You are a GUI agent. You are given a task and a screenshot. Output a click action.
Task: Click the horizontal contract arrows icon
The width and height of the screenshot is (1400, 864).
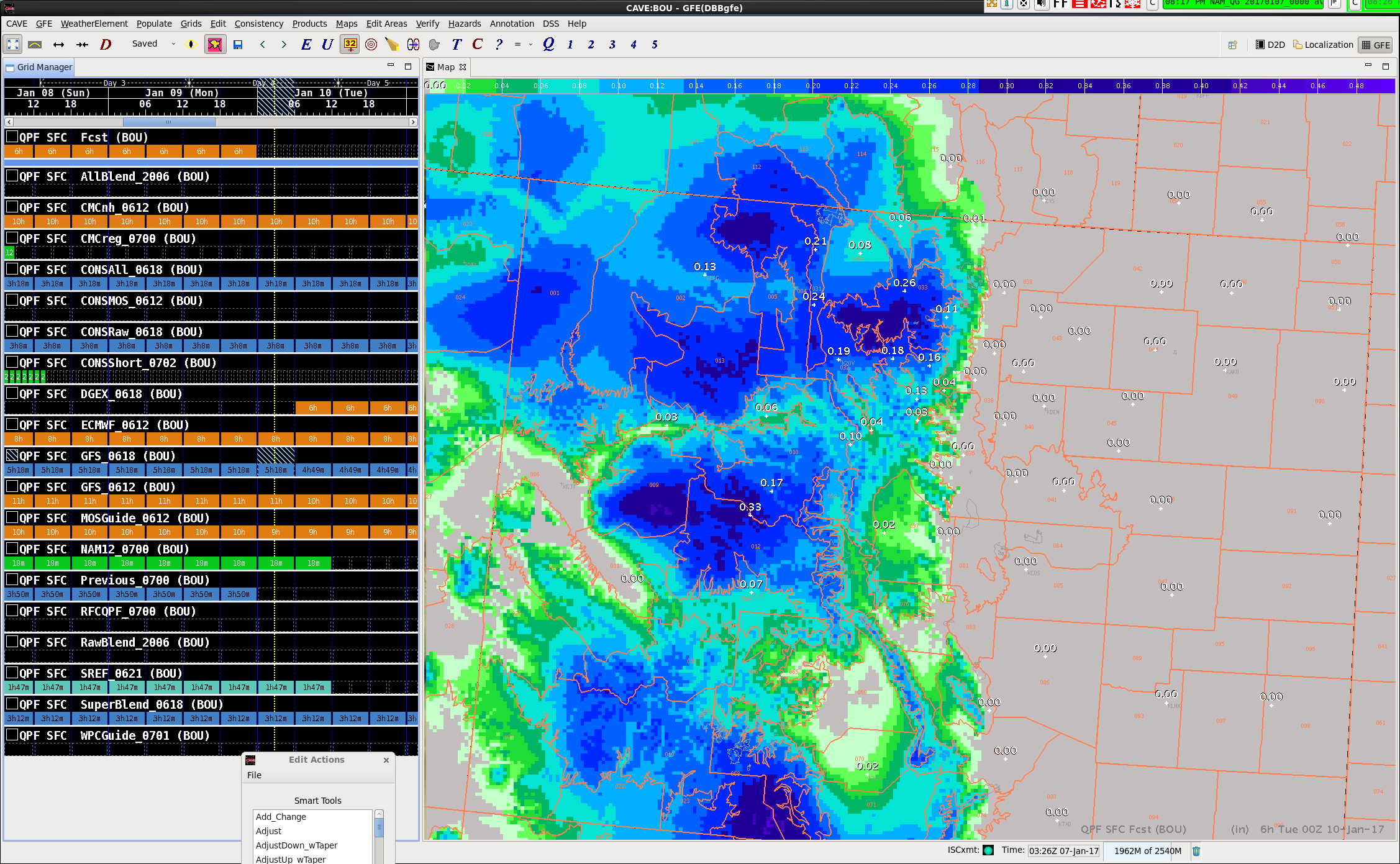click(x=82, y=44)
